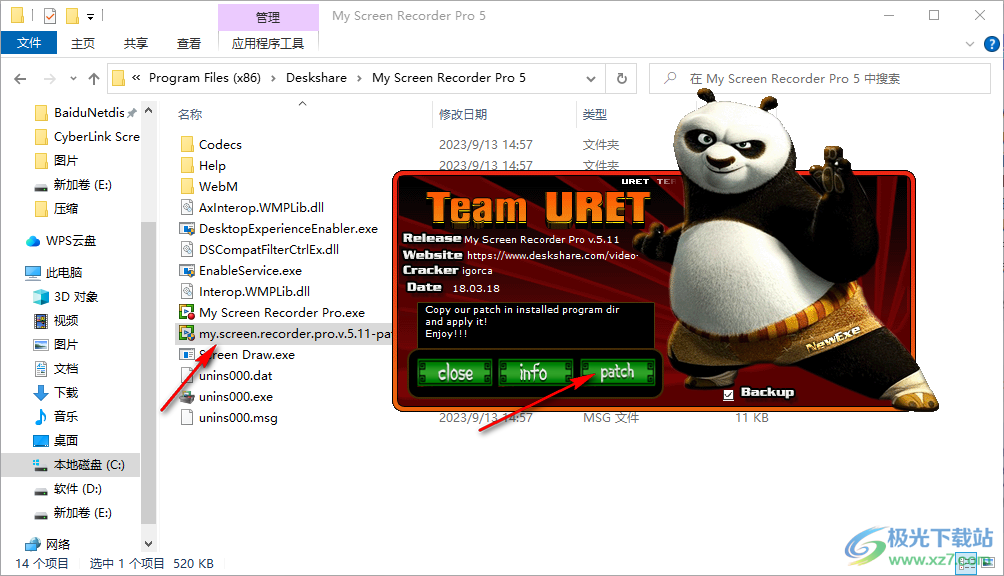Viewport: 1004px width, 576px height.
Task: Switch to the 查看 ribbon tab
Action: pos(191,43)
